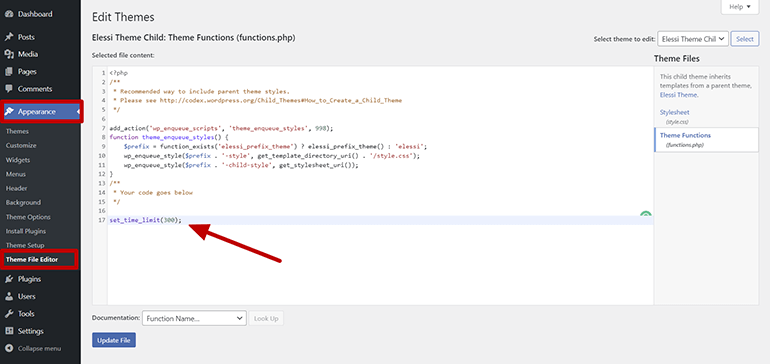This screenshot has width=770, height=364.
Task: Click the Comments speech bubble icon
Action: pyautogui.click(x=9, y=89)
